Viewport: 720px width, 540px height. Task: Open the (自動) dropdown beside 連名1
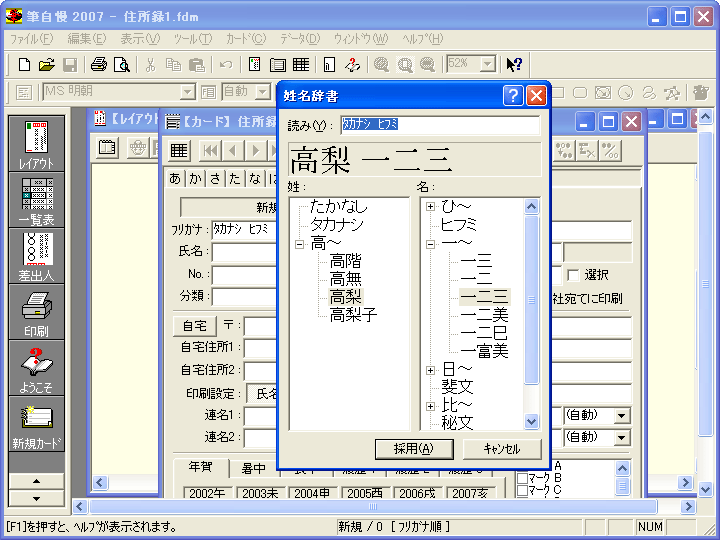pyautogui.click(x=621, y=416)
